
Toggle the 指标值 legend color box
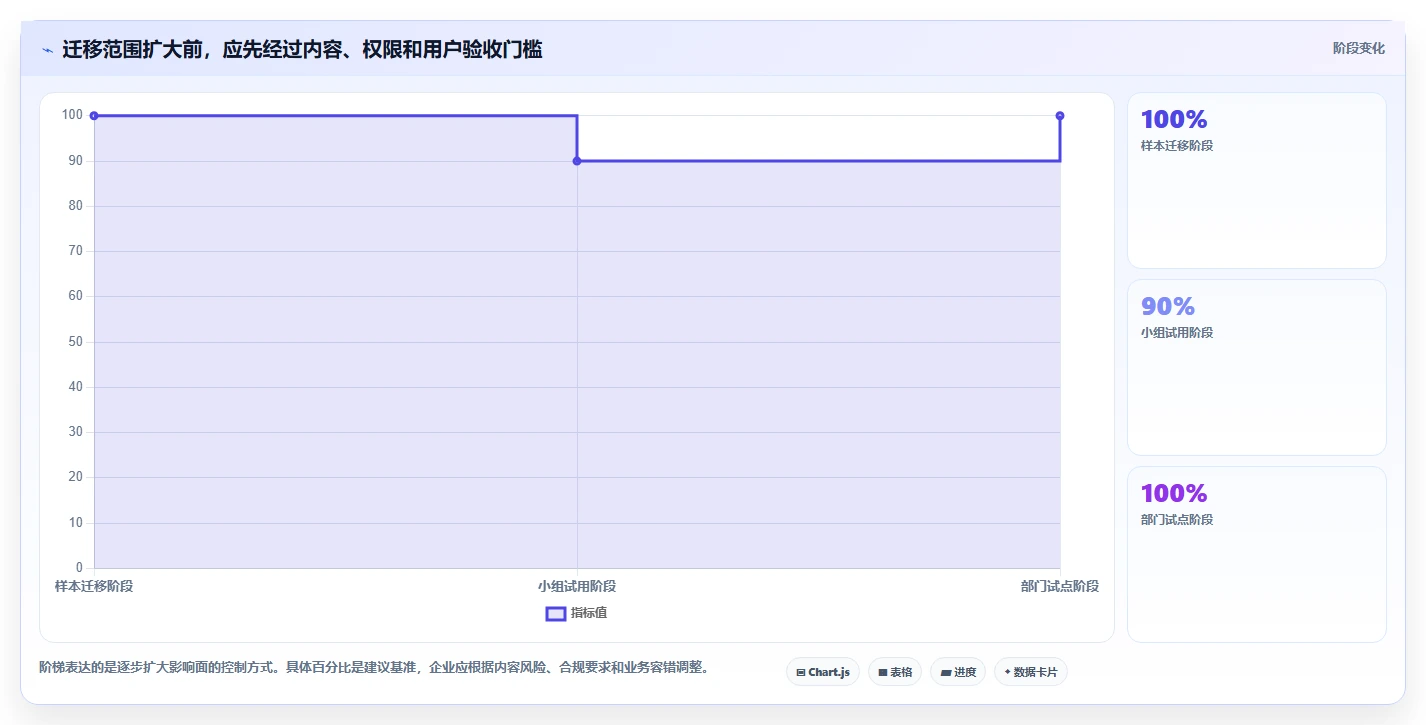pyautogui.click(x=556, y=613)
